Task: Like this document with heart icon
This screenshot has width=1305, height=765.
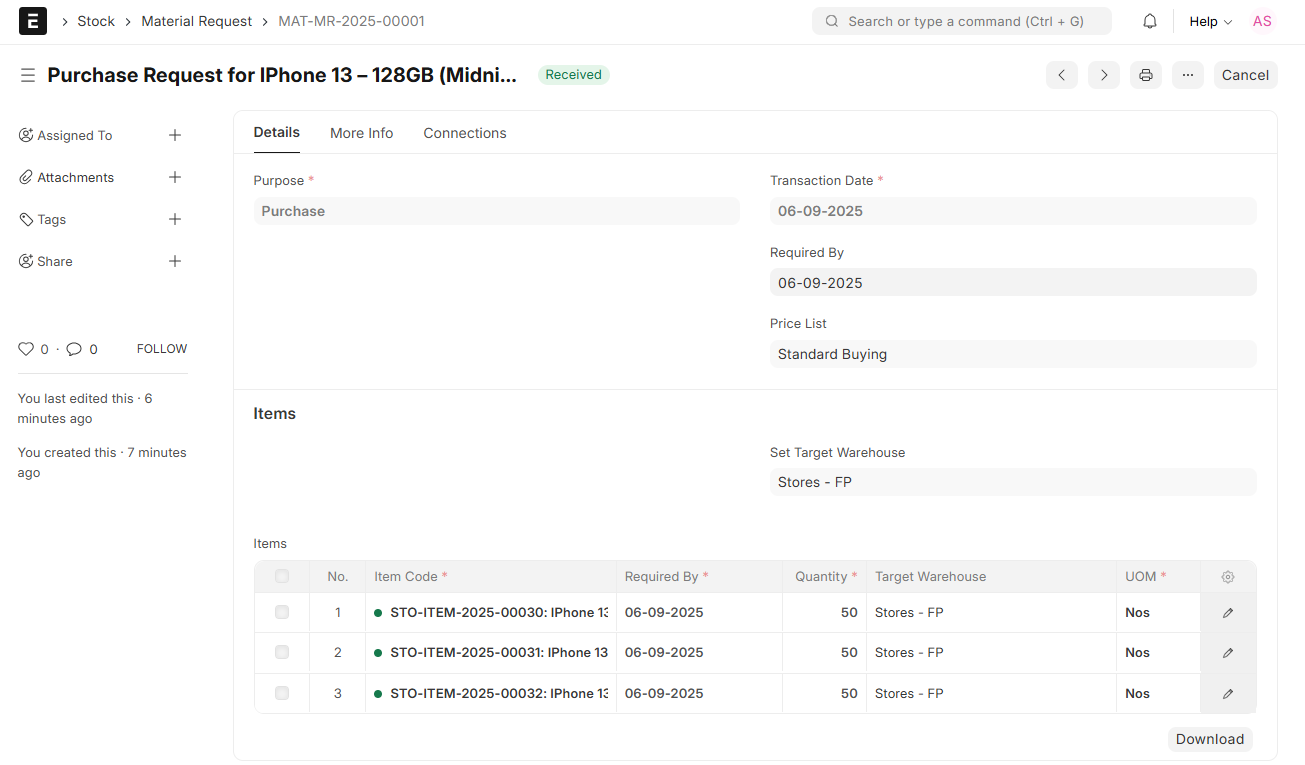Action: click(x=26, y=349)
